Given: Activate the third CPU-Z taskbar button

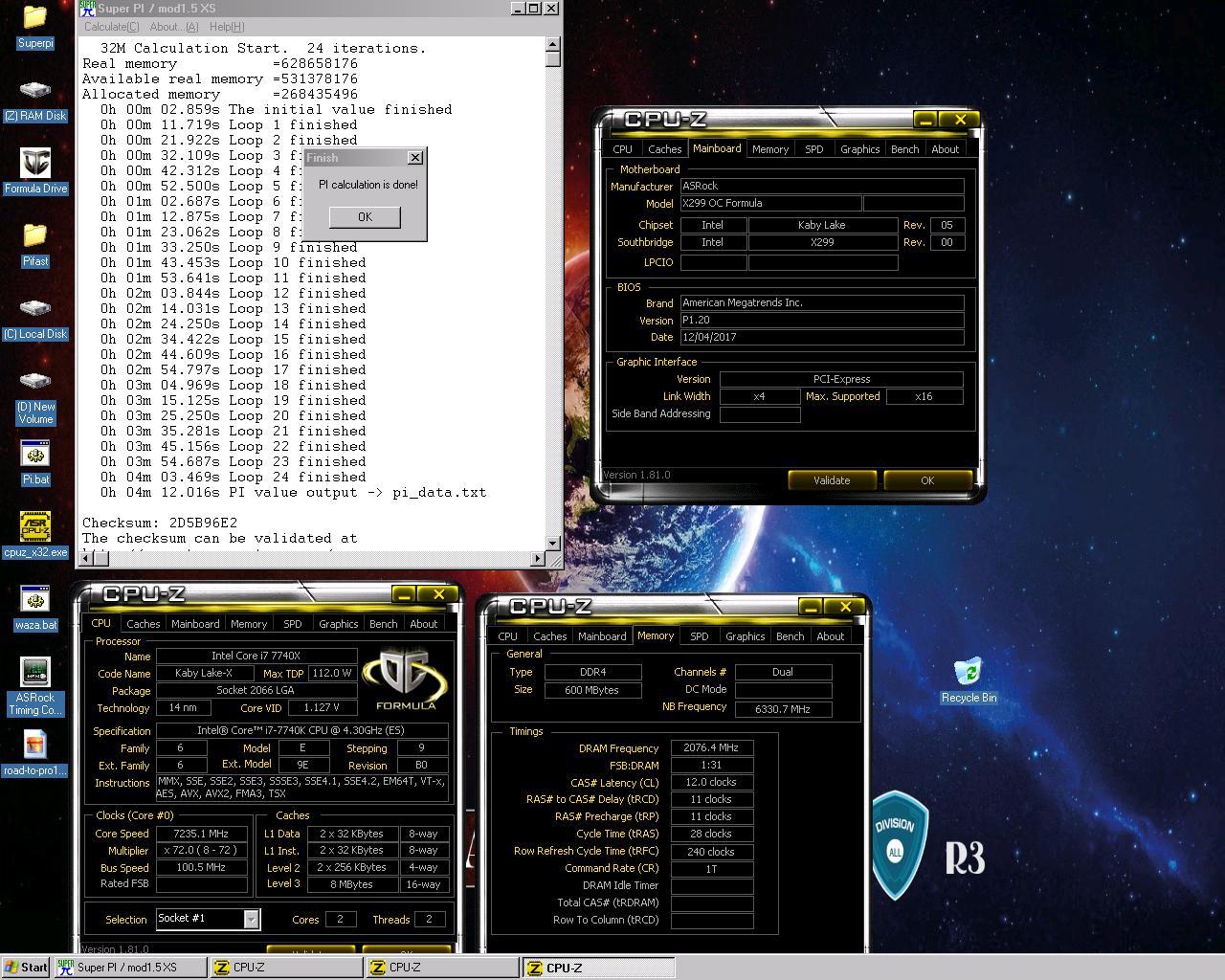Looking at the screenshot, I should pos(598,968).
